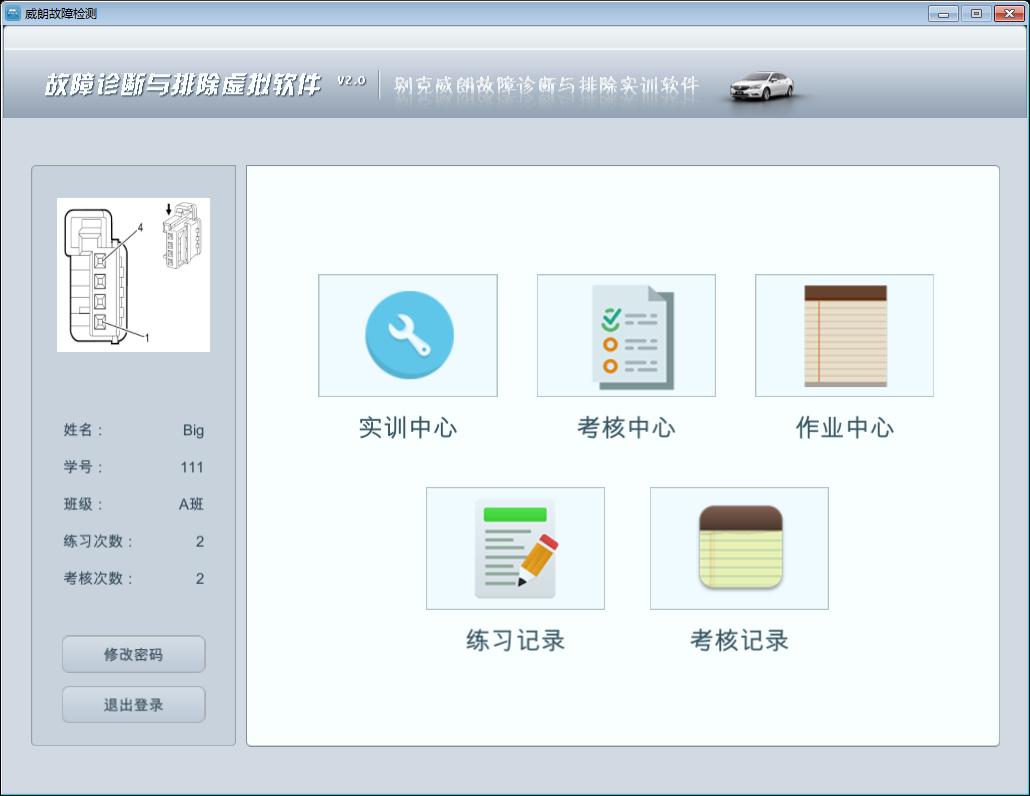Open the 练习记录 pencil document icon

tap(515, 548)
